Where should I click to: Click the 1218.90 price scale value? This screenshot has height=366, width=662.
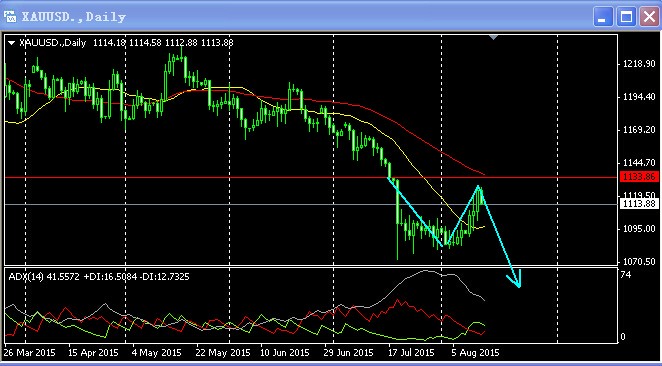[x=639, y=64]
